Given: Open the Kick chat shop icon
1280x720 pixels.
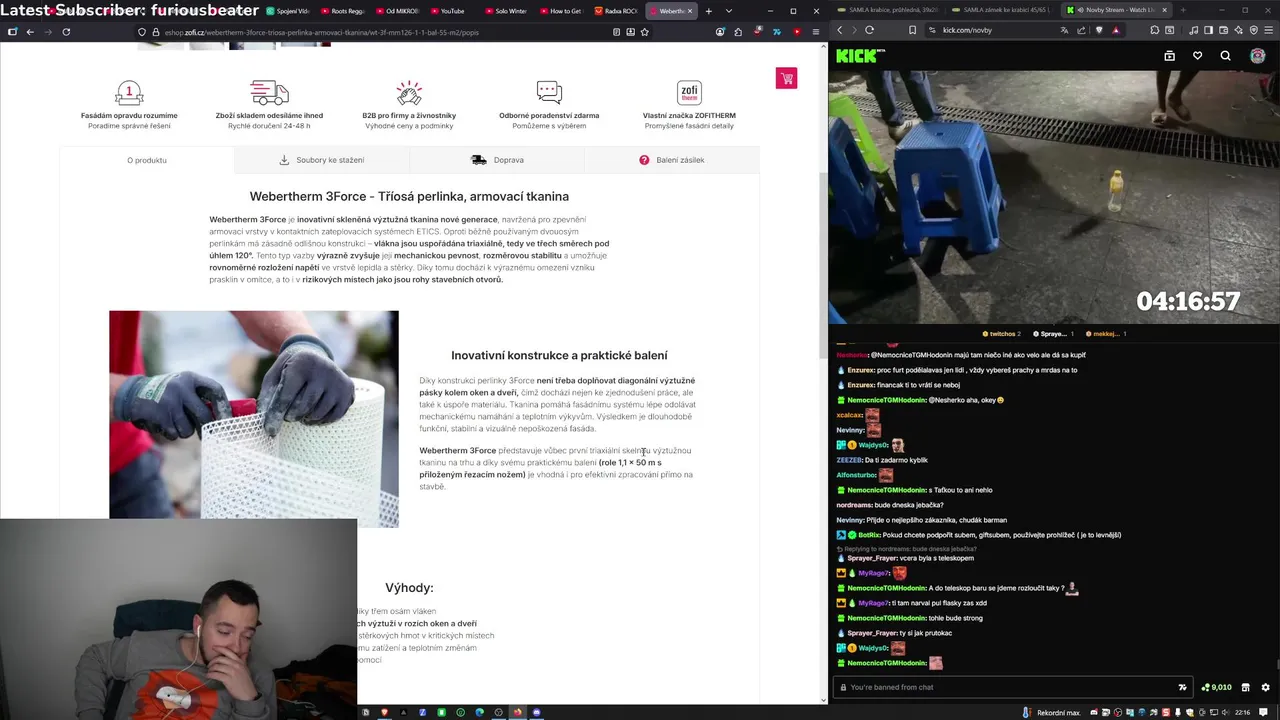Looking at the screenshot, I should coord(1245,687).
